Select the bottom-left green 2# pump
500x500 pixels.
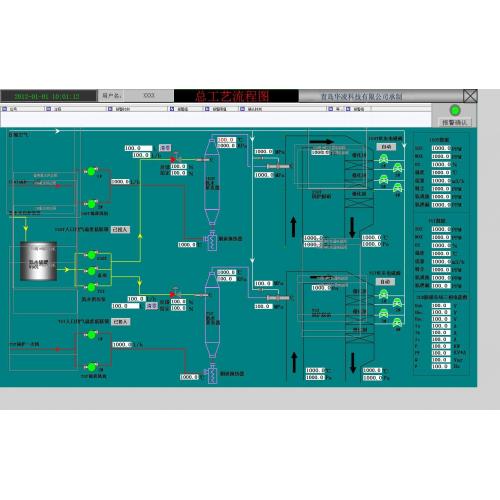91,367
